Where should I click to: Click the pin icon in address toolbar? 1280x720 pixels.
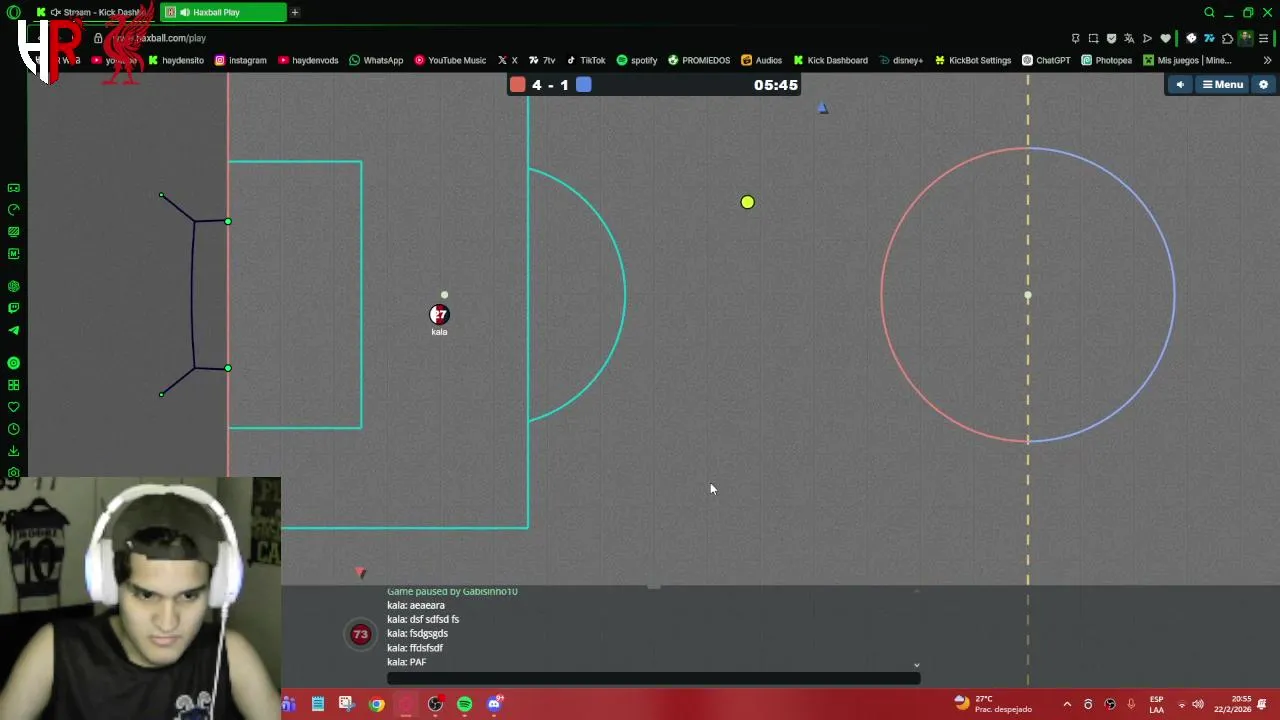coord(1075,38)
